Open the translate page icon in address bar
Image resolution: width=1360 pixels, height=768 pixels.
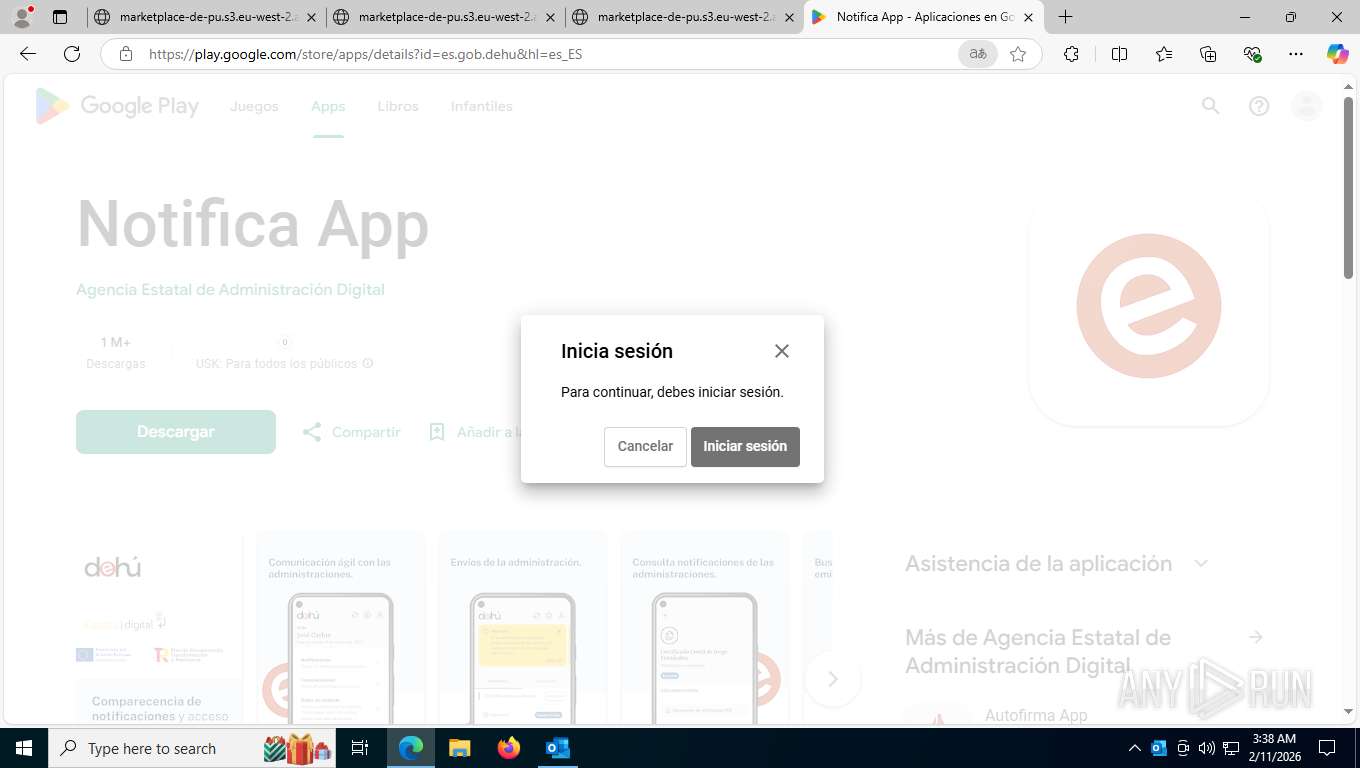pos(978,54)
